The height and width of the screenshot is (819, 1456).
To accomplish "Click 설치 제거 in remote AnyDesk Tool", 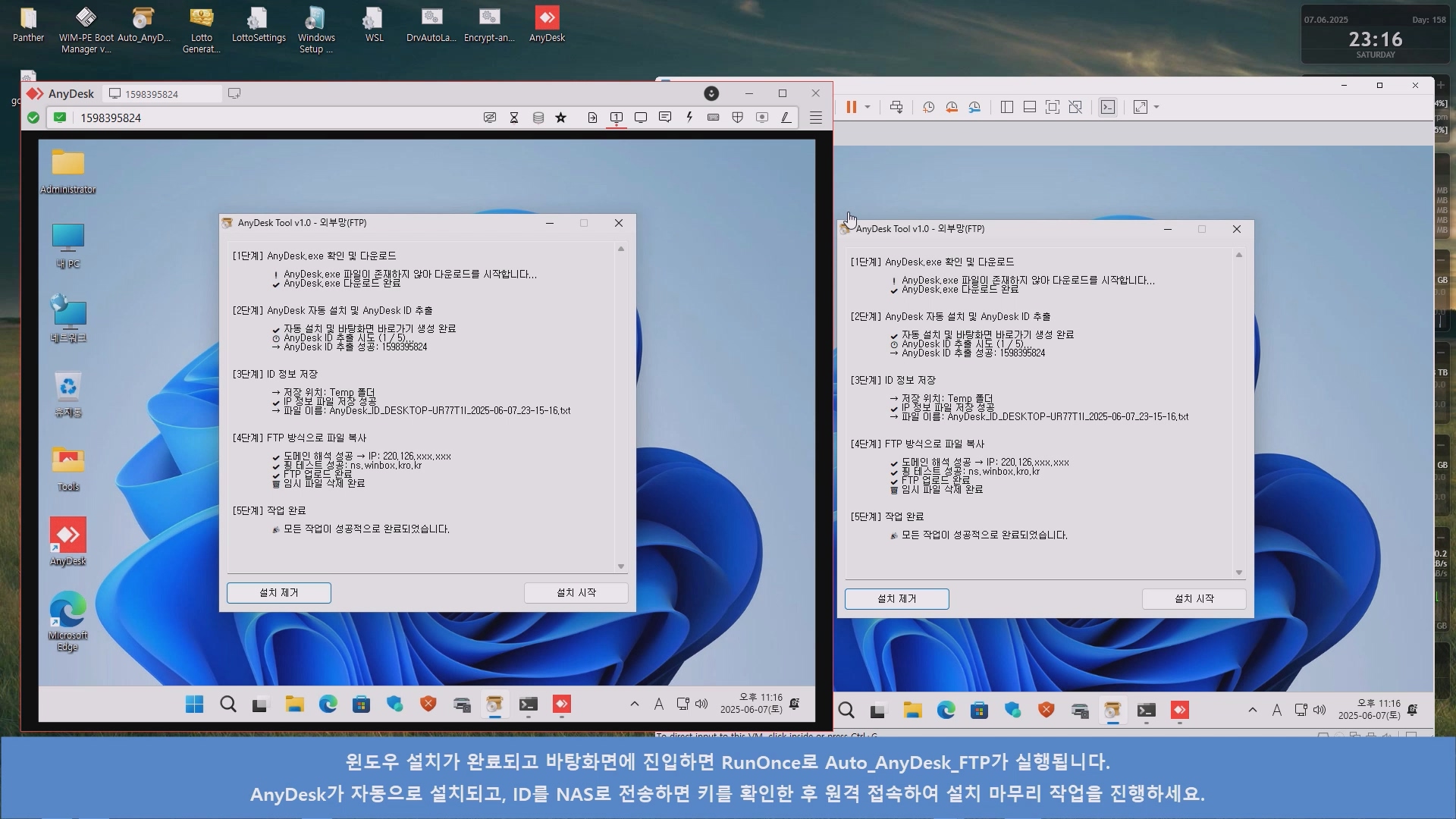I will pos(279,592).
